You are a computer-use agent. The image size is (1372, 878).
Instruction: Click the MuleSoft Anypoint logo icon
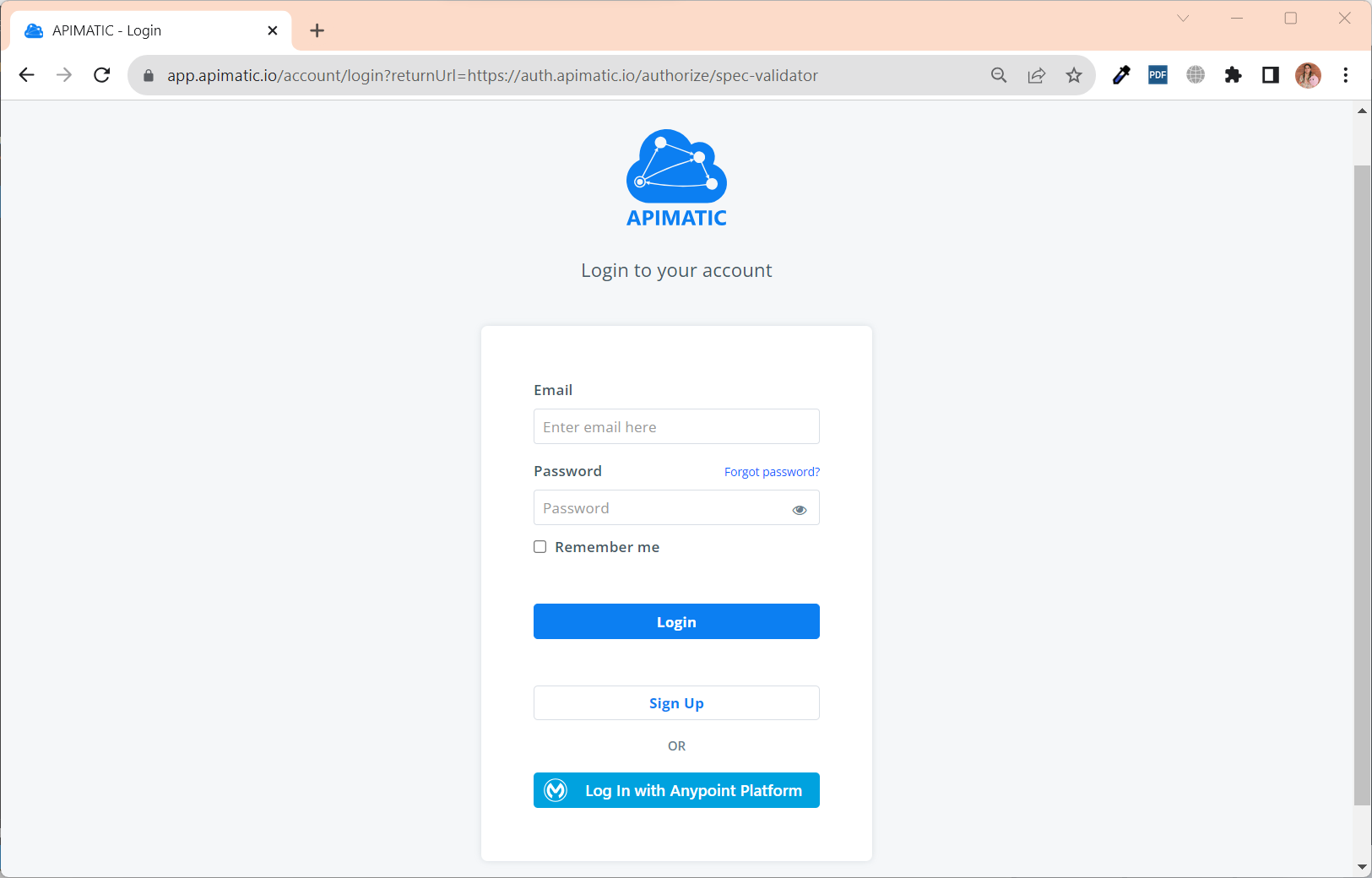point(556,790)
